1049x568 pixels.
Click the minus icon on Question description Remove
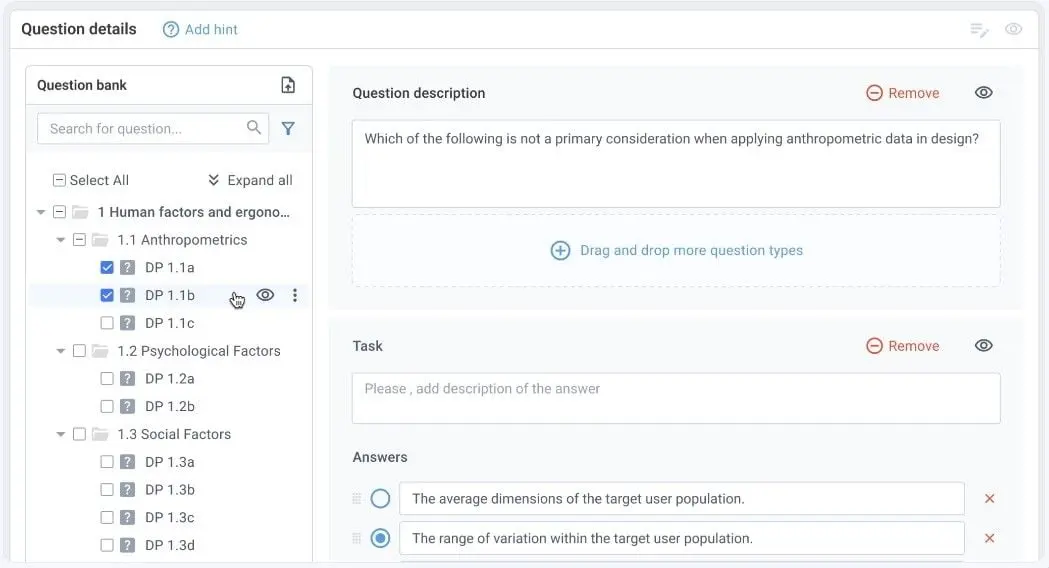874,93
